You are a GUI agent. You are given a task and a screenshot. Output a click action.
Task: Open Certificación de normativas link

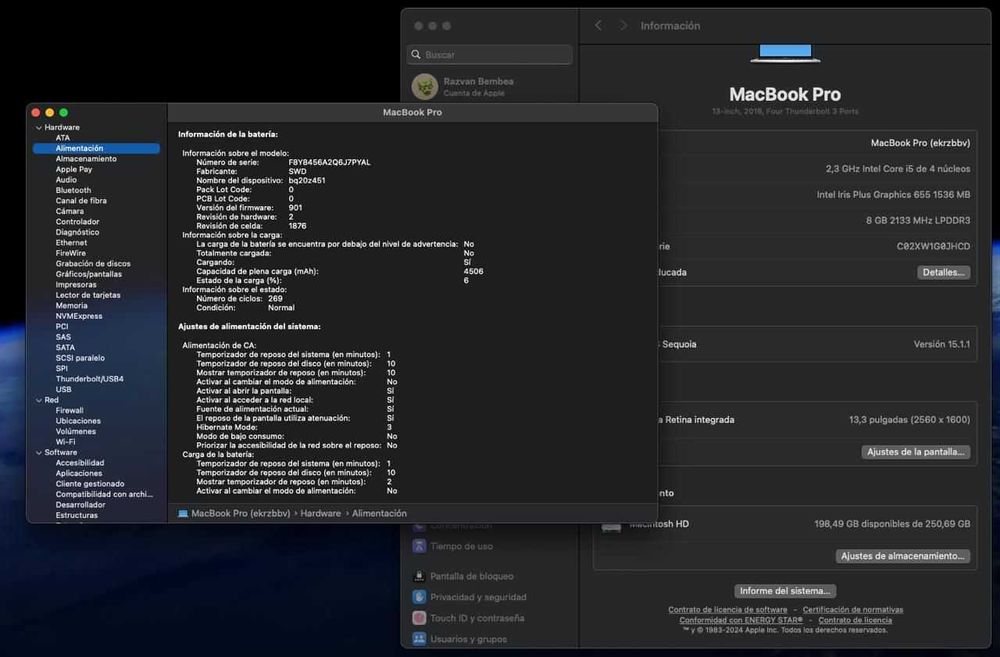[853, 610]
